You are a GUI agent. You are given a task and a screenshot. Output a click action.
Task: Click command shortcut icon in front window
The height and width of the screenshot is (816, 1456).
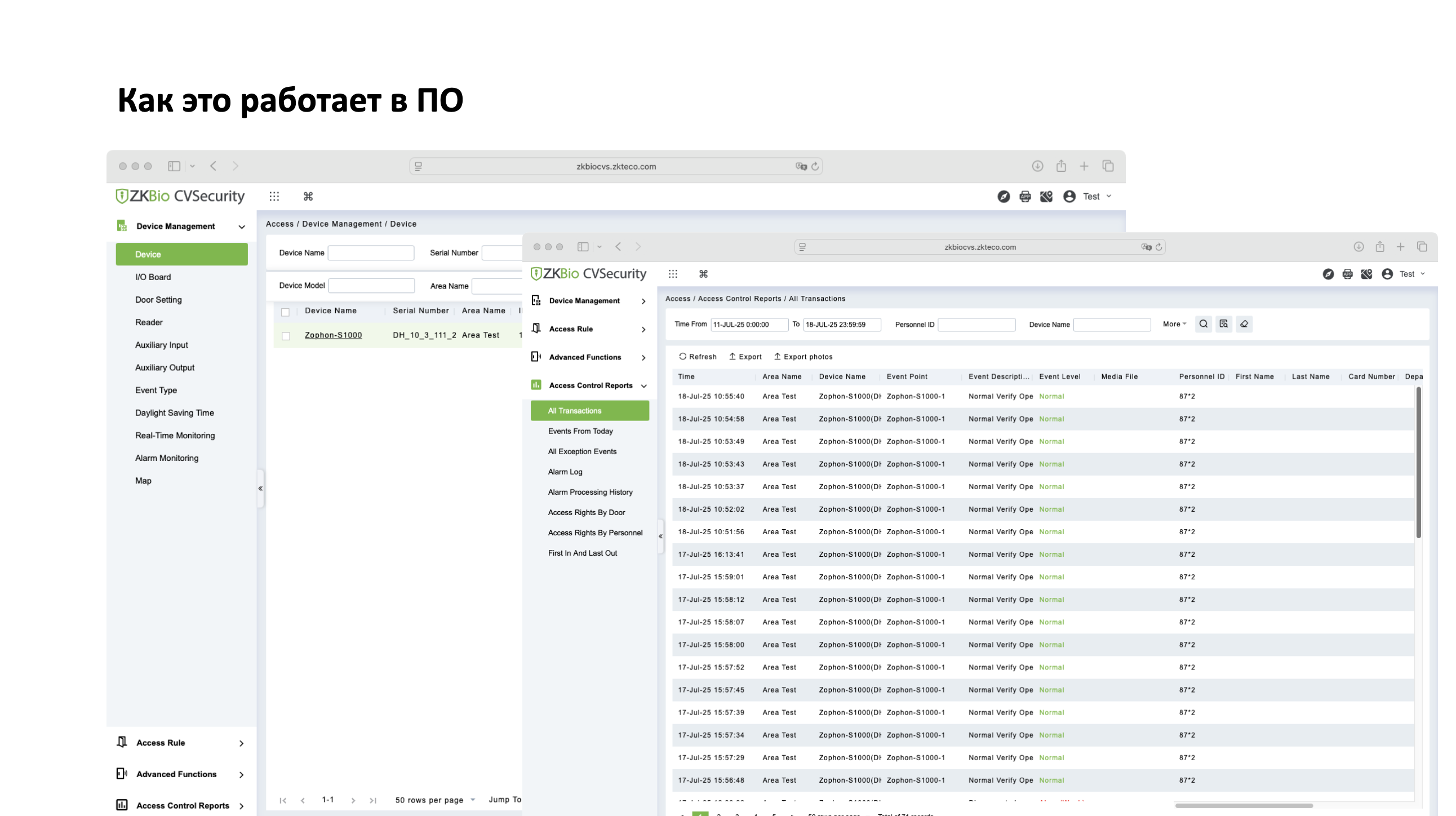(703, 273)
